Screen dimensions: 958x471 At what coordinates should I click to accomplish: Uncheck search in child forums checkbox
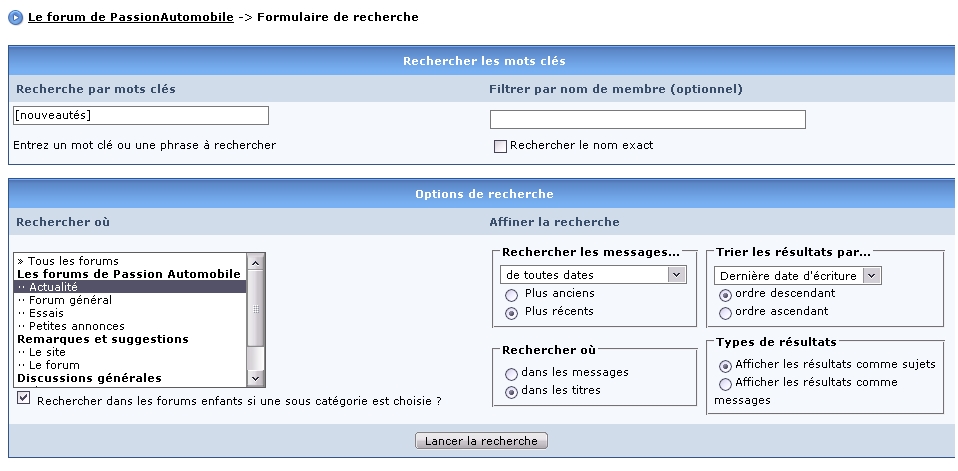[x=23, y=398]
